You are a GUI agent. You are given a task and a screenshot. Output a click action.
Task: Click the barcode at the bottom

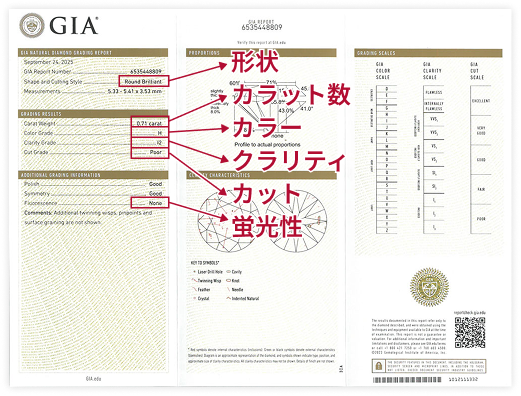click(407, 380)
